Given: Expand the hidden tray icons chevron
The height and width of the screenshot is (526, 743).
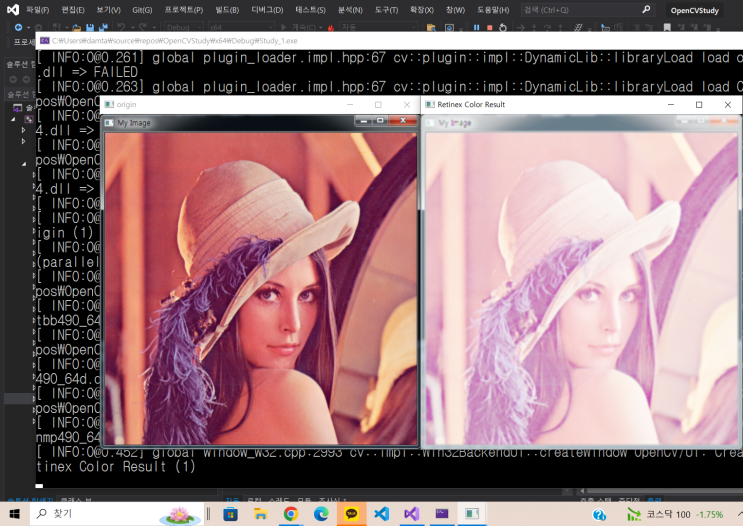Looking at the screenshot, I should point(738,514).
